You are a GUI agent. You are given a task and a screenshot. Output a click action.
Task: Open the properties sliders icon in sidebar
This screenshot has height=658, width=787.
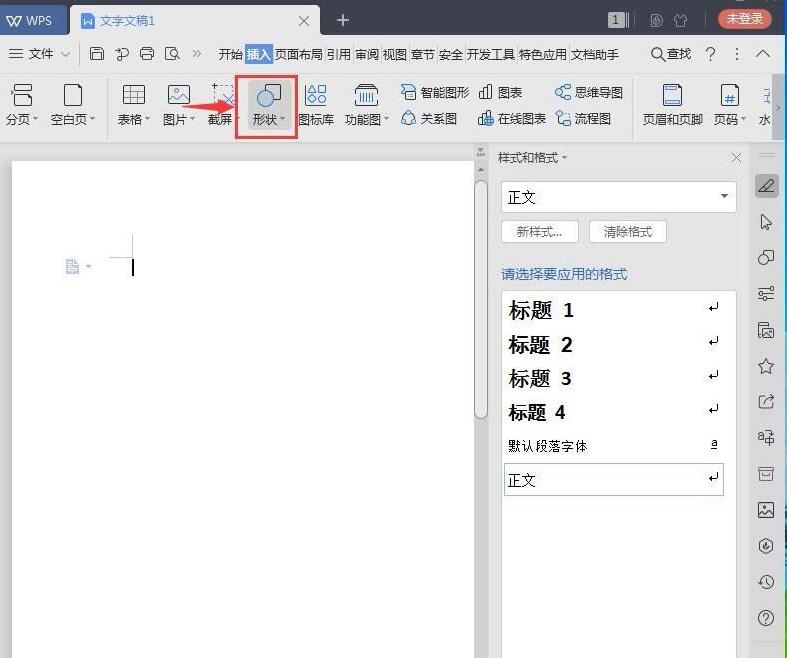(766, 294)
